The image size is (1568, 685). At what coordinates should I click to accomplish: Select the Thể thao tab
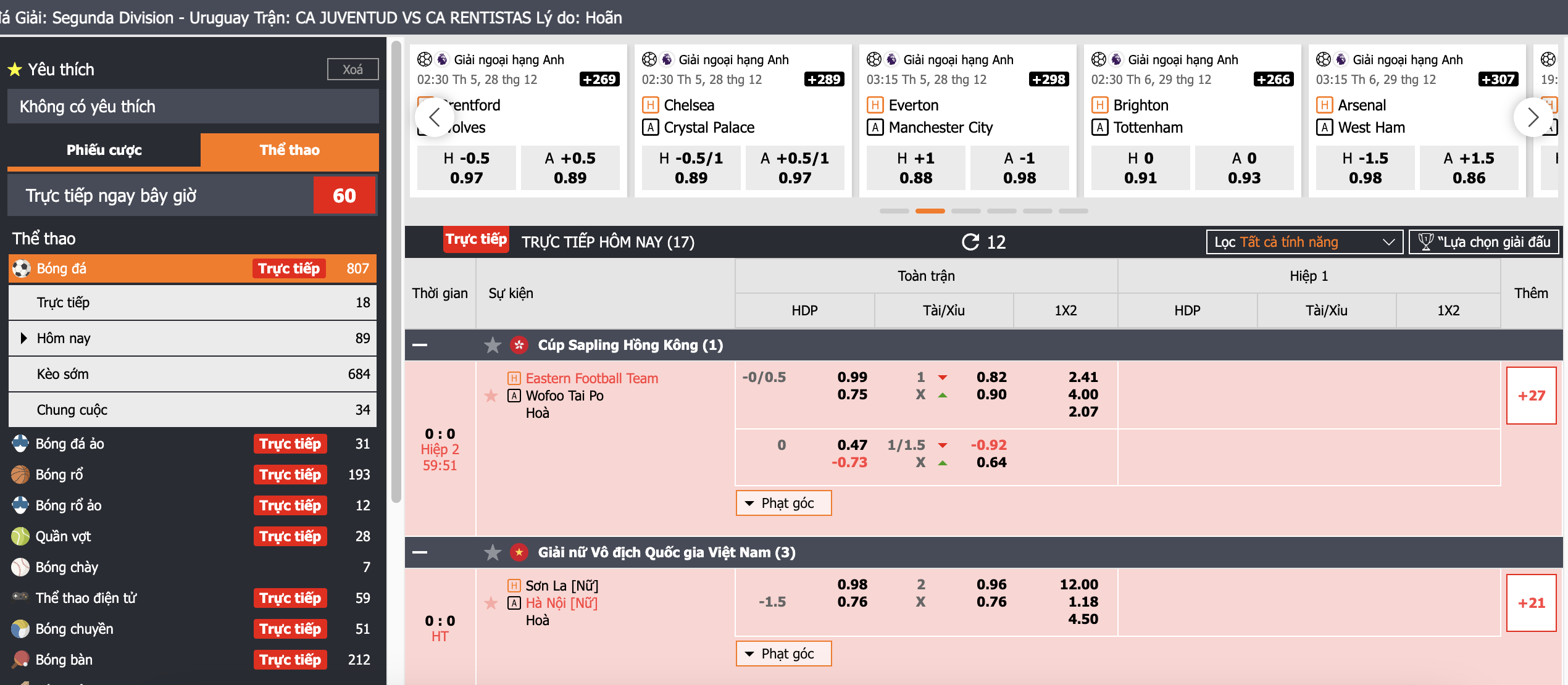coord(290,150)
